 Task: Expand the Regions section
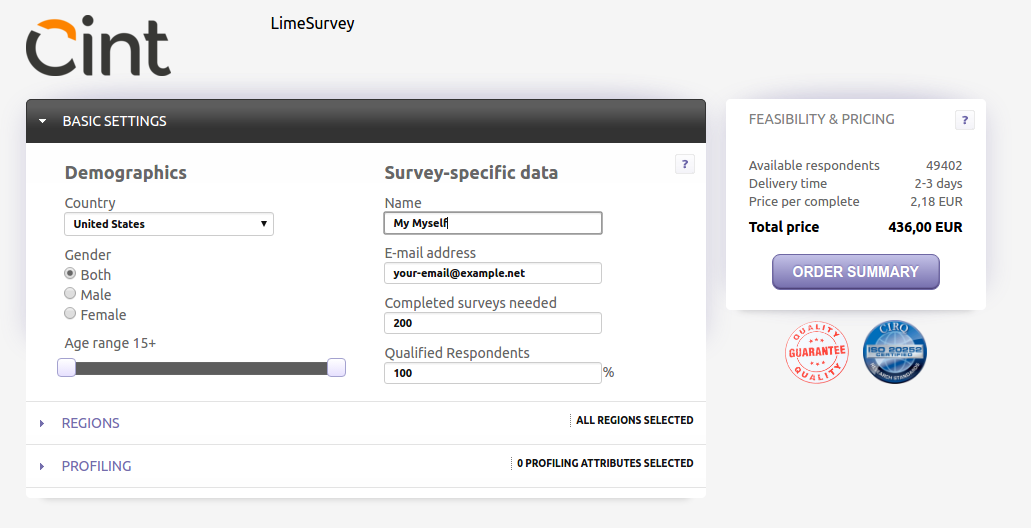(90, 423)
